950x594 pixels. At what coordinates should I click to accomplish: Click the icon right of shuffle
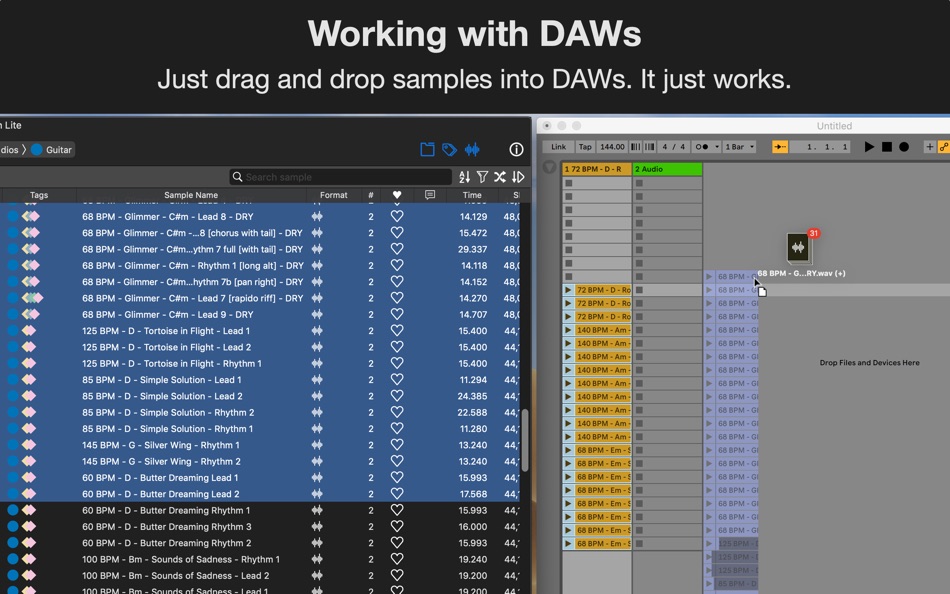[x=518, y=177]
